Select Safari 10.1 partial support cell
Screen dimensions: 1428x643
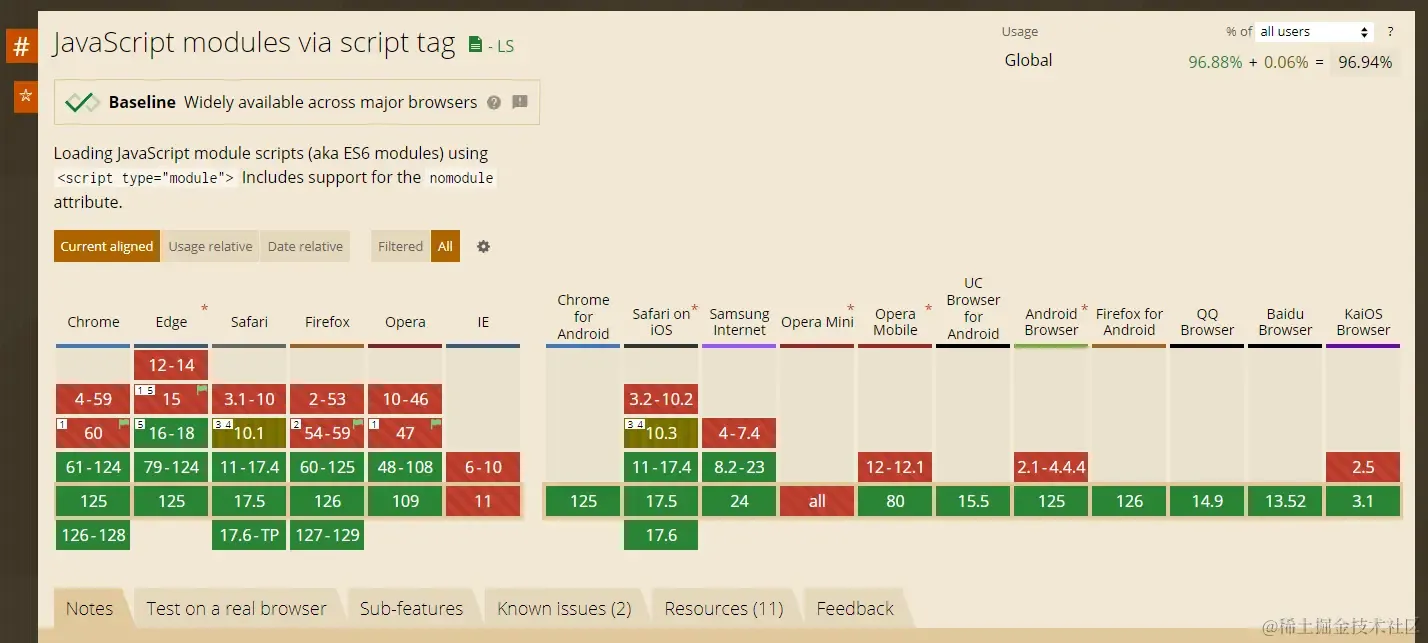(249, 433)
